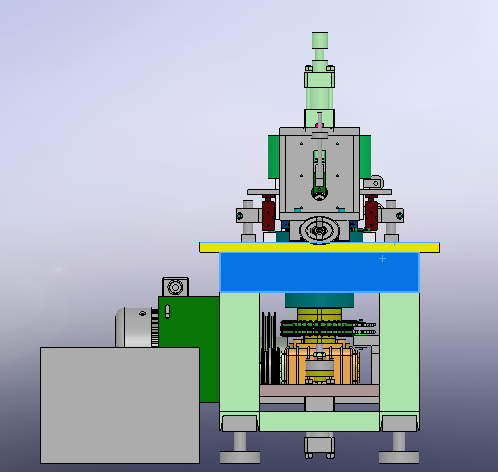Select the yellow table top plate
Viewport: 498px width, 472px height.
pos(319,247)
